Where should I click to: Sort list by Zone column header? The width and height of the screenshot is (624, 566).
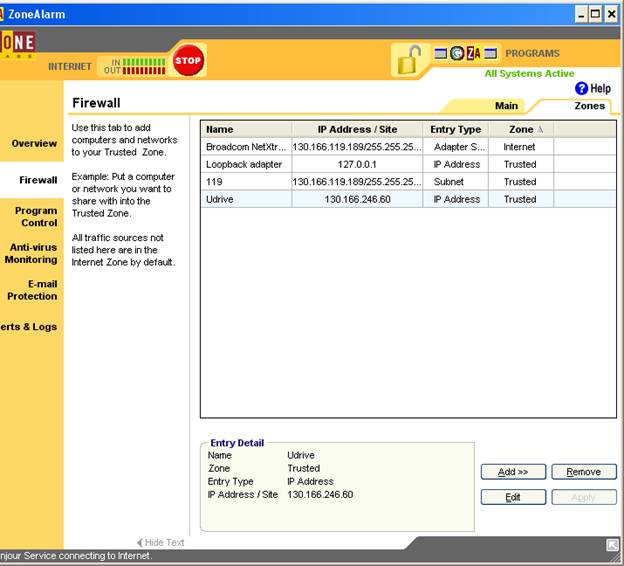coord(520,129)
